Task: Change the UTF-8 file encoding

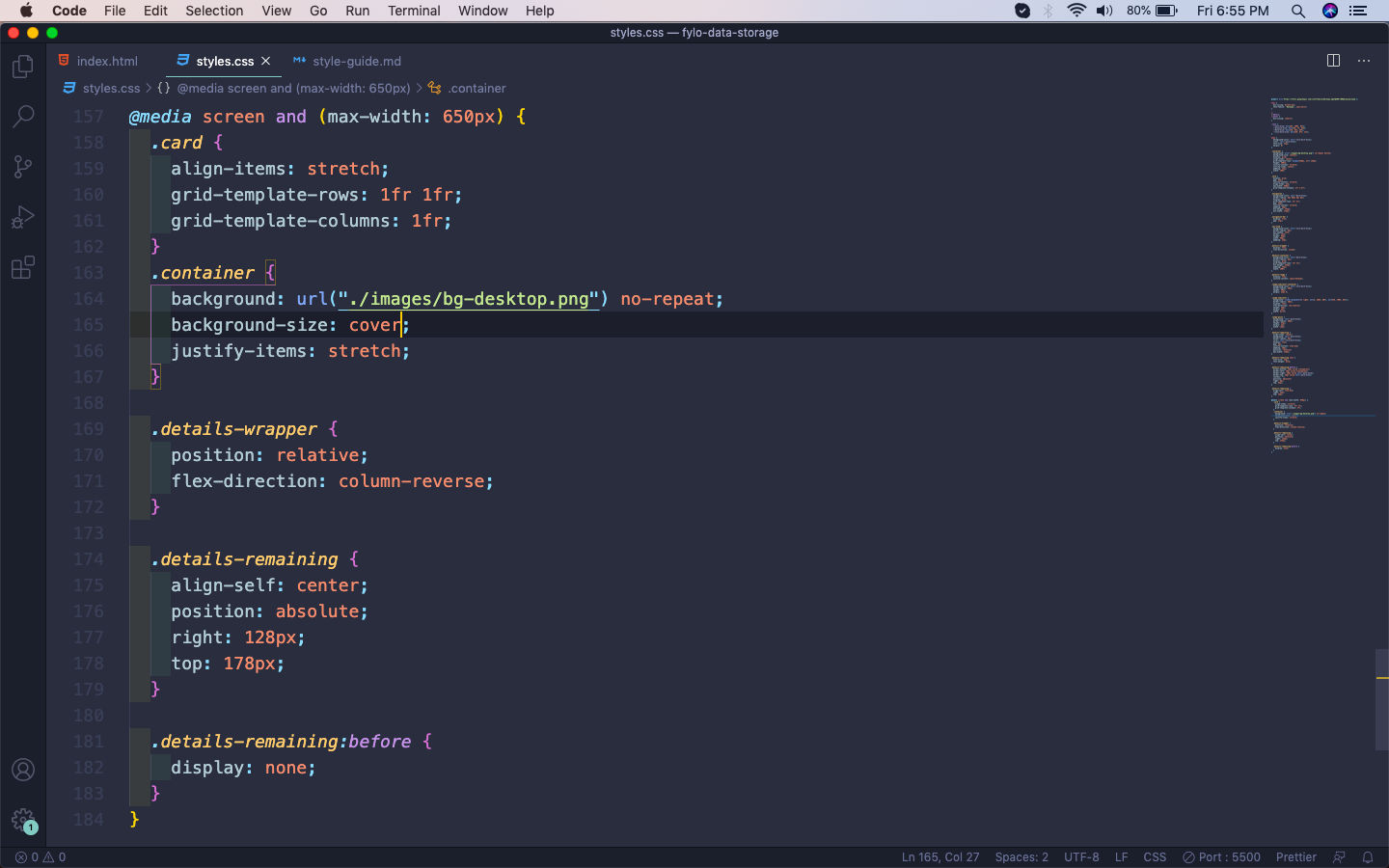Action: pyautogui.click(x=1081, y=856)
